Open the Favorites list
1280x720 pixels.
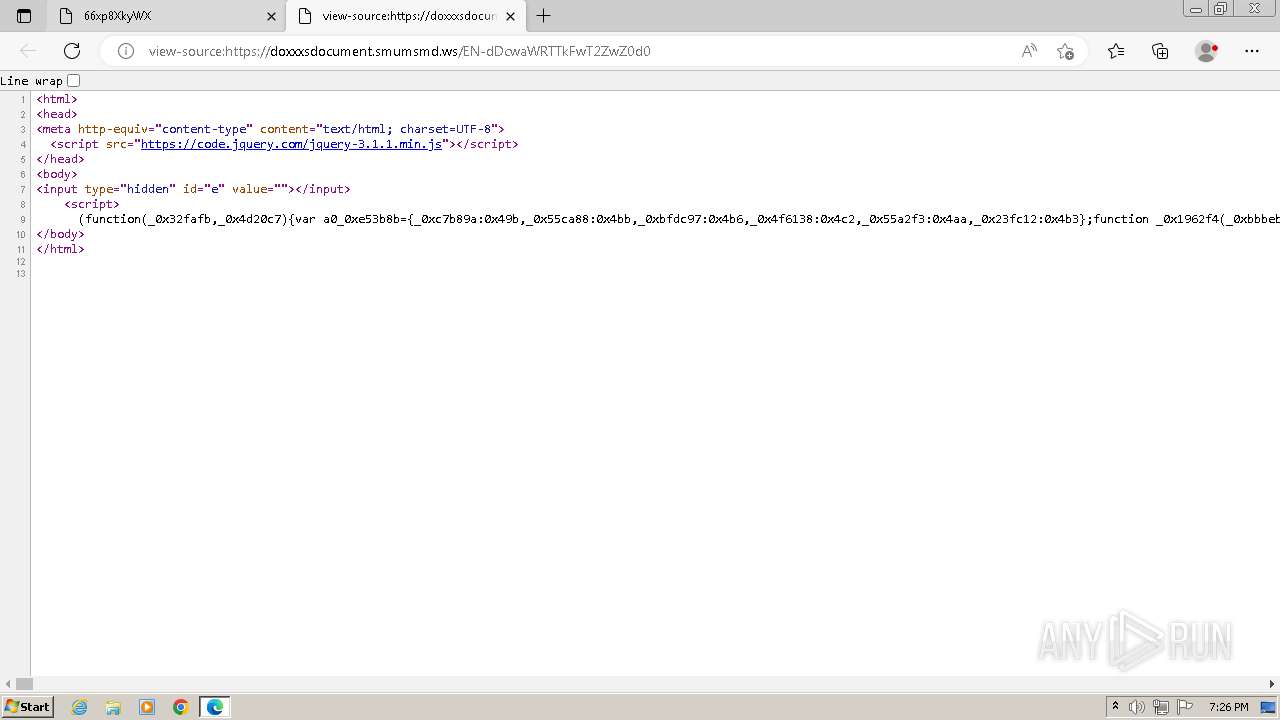1116,51
